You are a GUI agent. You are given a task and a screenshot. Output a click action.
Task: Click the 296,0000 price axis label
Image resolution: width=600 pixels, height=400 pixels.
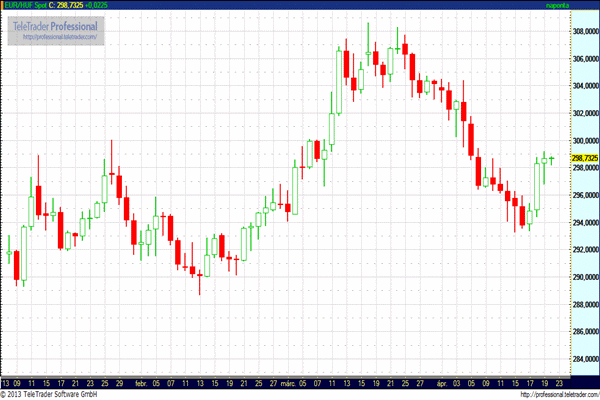[x=583, y=195]
